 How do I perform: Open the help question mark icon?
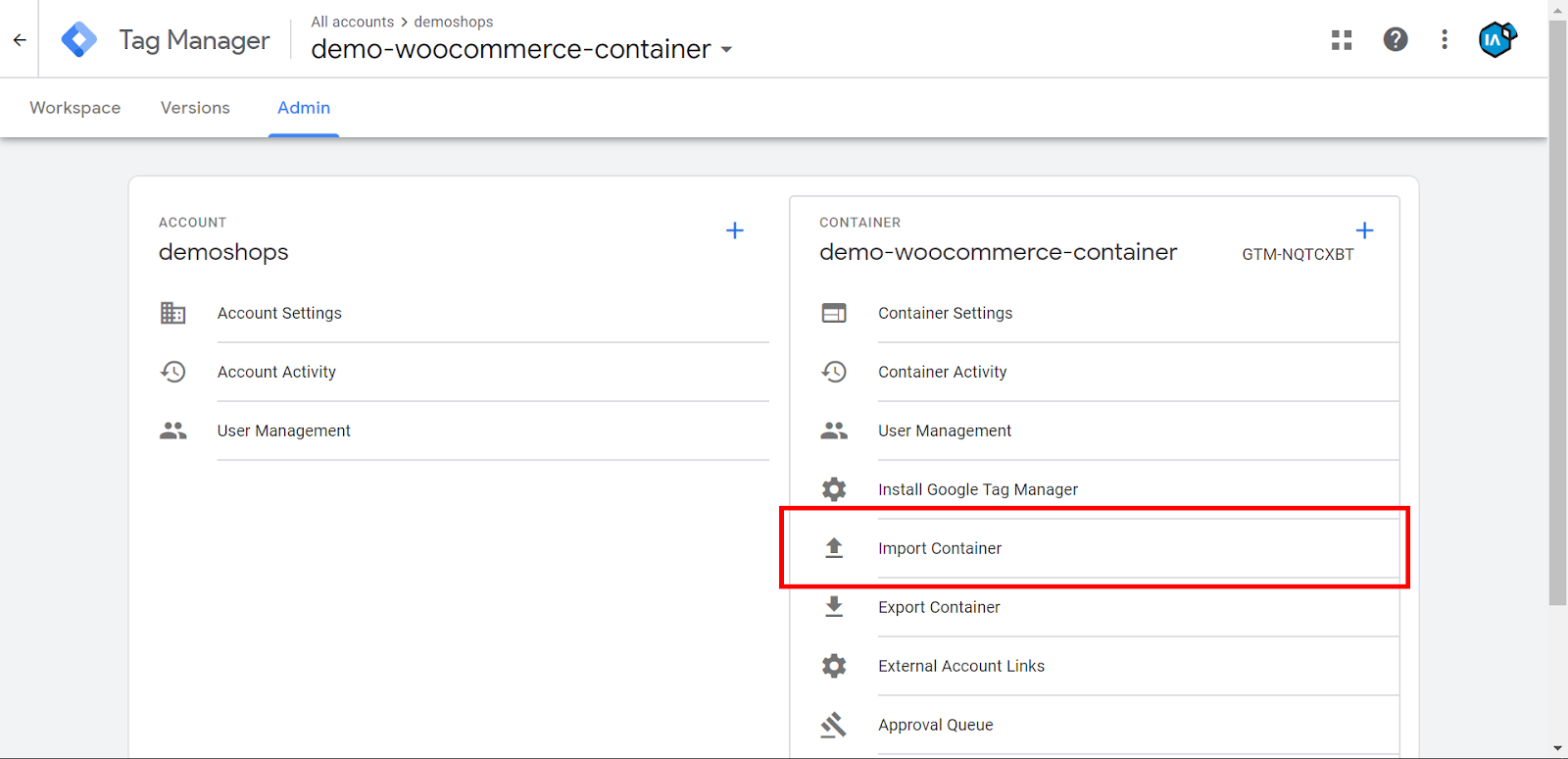tap(1396, 39)
